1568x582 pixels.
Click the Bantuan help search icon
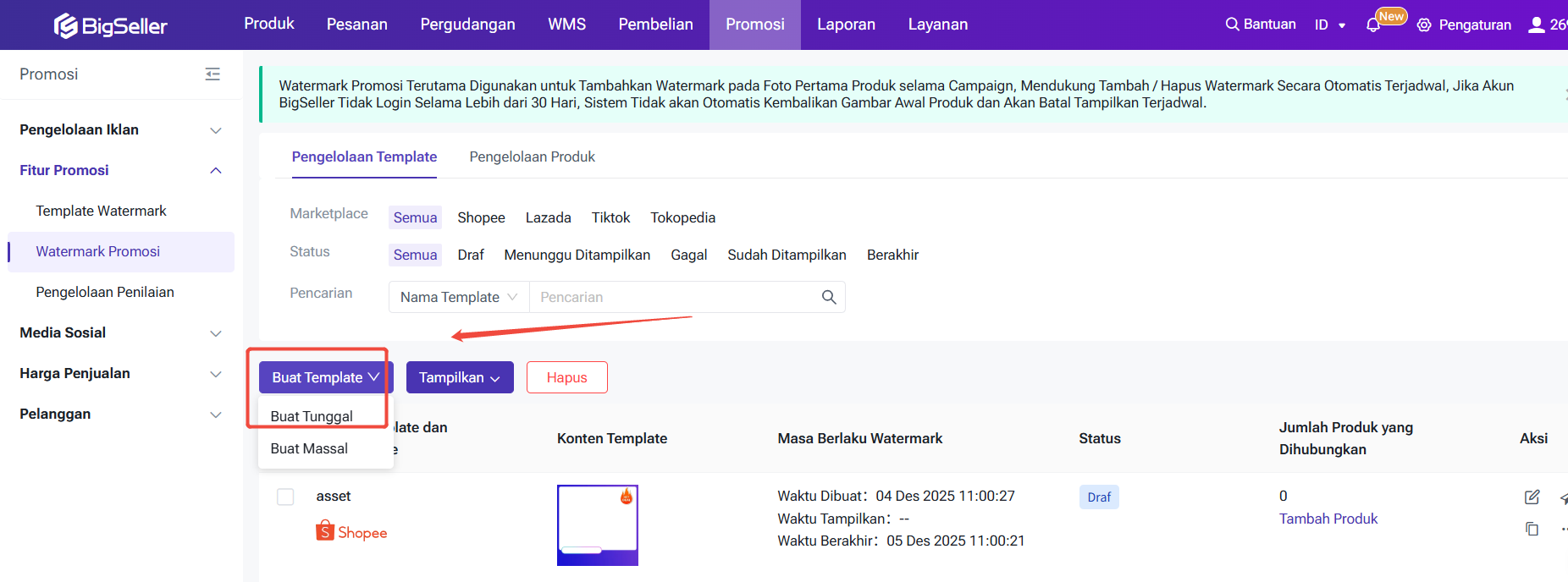(1232, 25)
